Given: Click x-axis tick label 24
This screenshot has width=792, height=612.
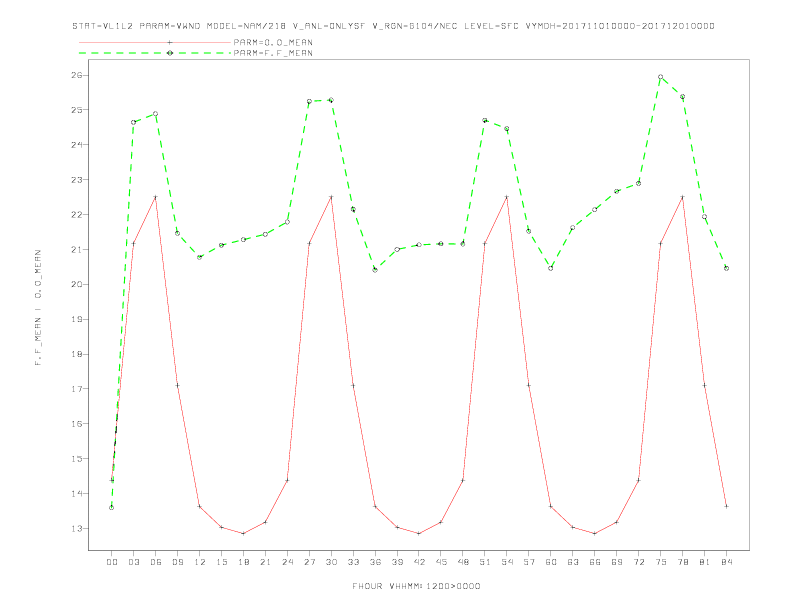Looking at the screenshot, I should click(287, 562).
